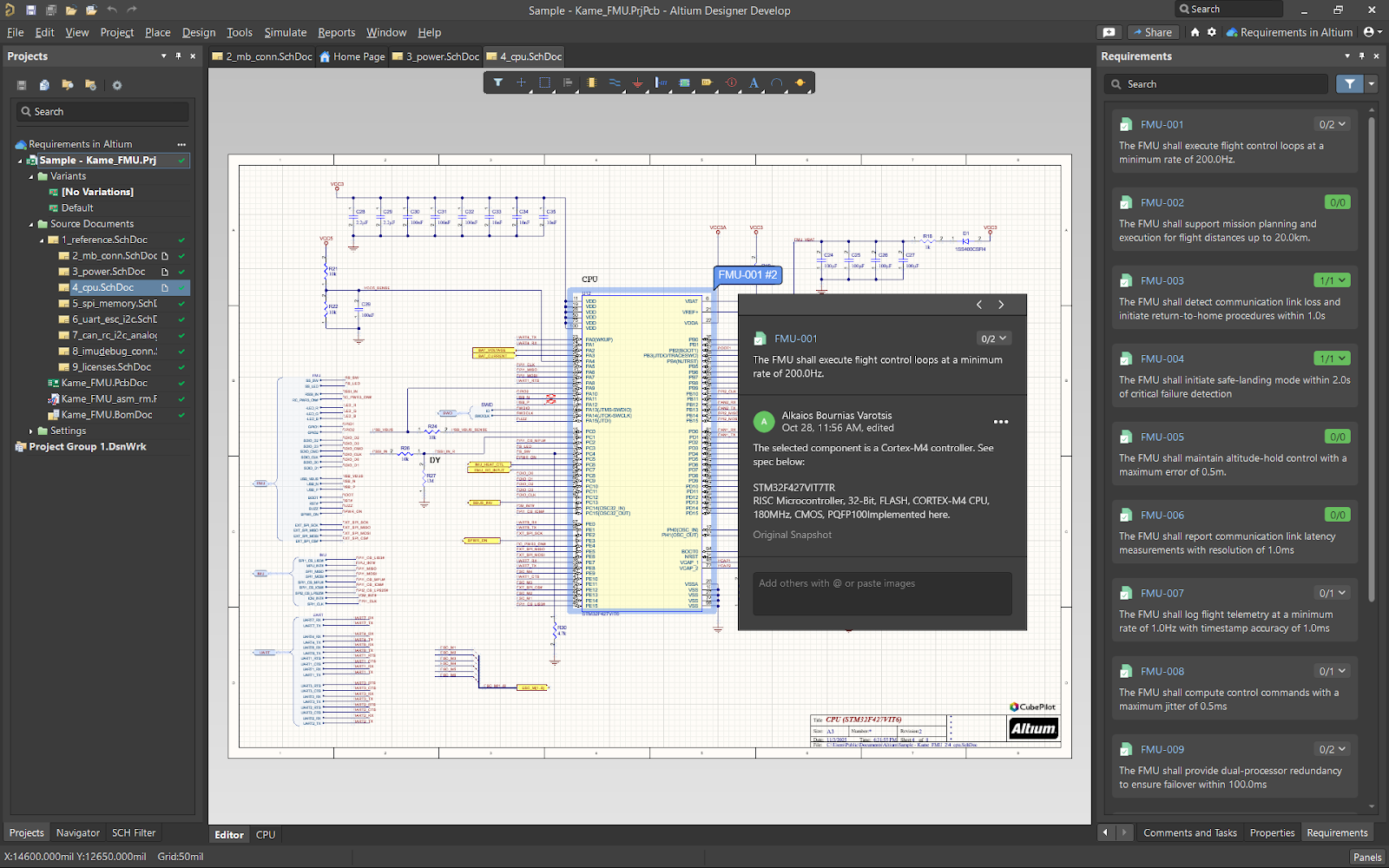Expand the Settings folder in project tree

click(x=31, y=431)
